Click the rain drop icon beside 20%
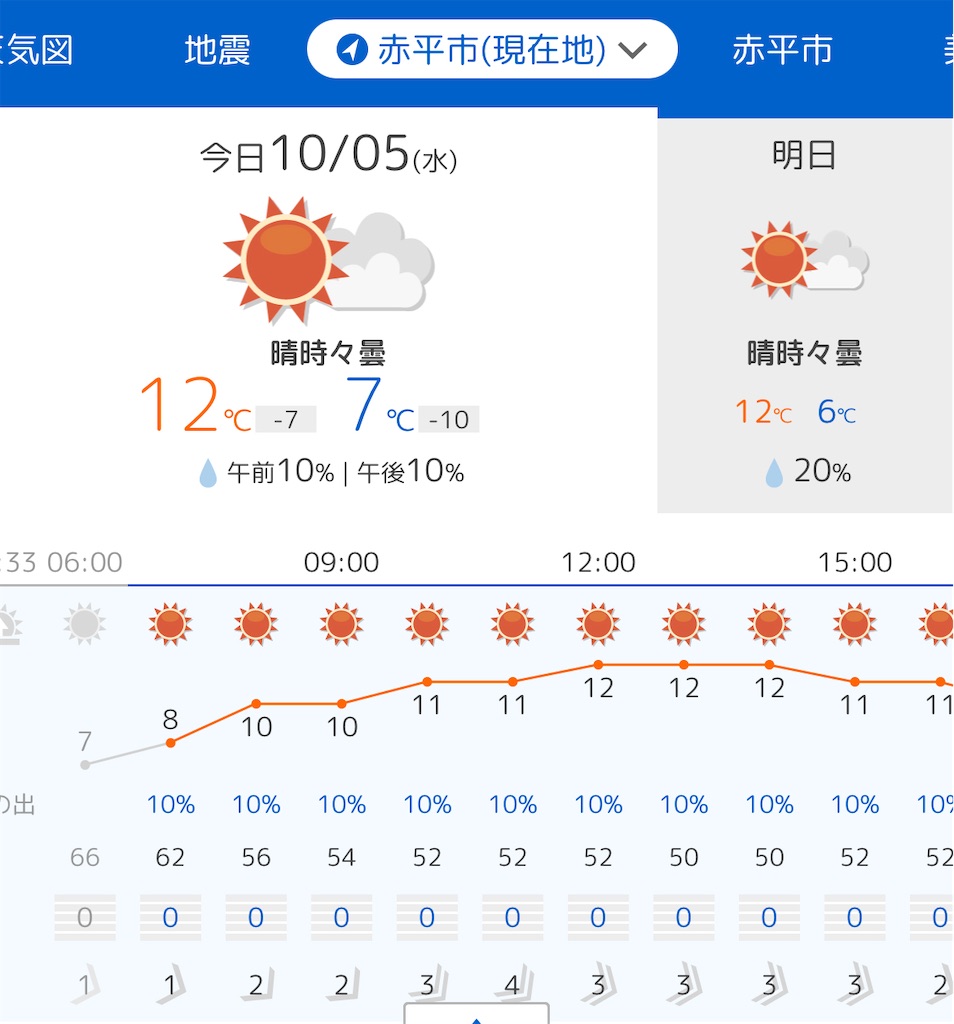This screenshot has height=1024, width=954. pyautogui.click(x=774, y=472)
